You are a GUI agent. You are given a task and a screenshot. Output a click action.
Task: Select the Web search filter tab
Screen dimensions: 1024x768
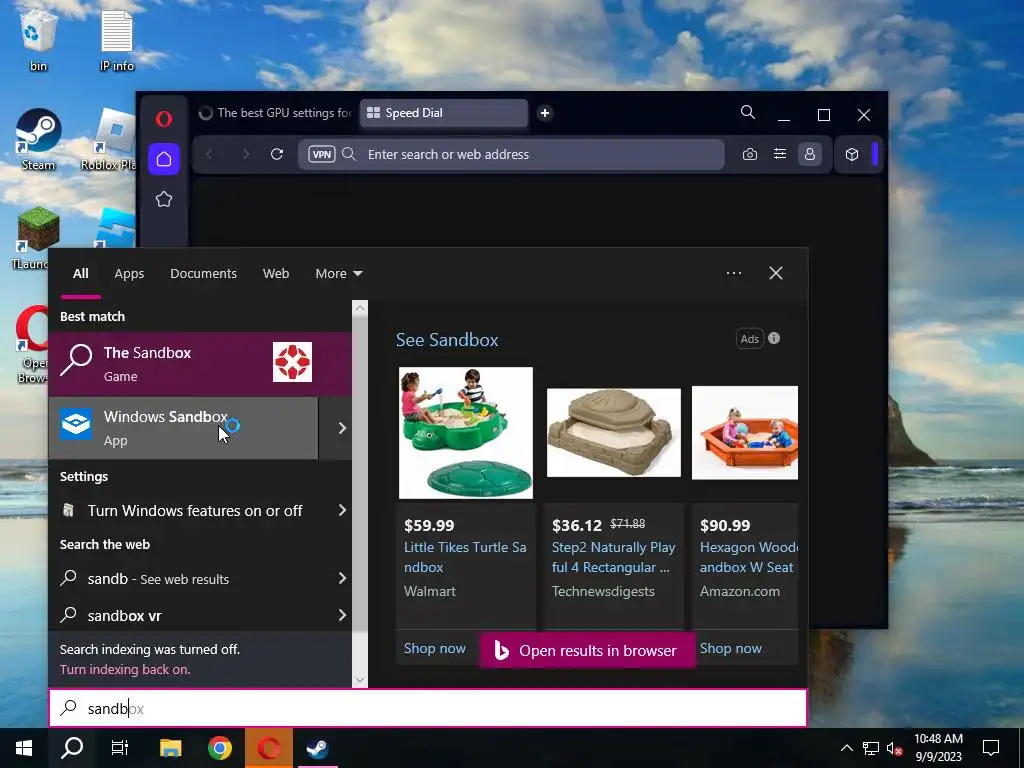click(276, 274)
